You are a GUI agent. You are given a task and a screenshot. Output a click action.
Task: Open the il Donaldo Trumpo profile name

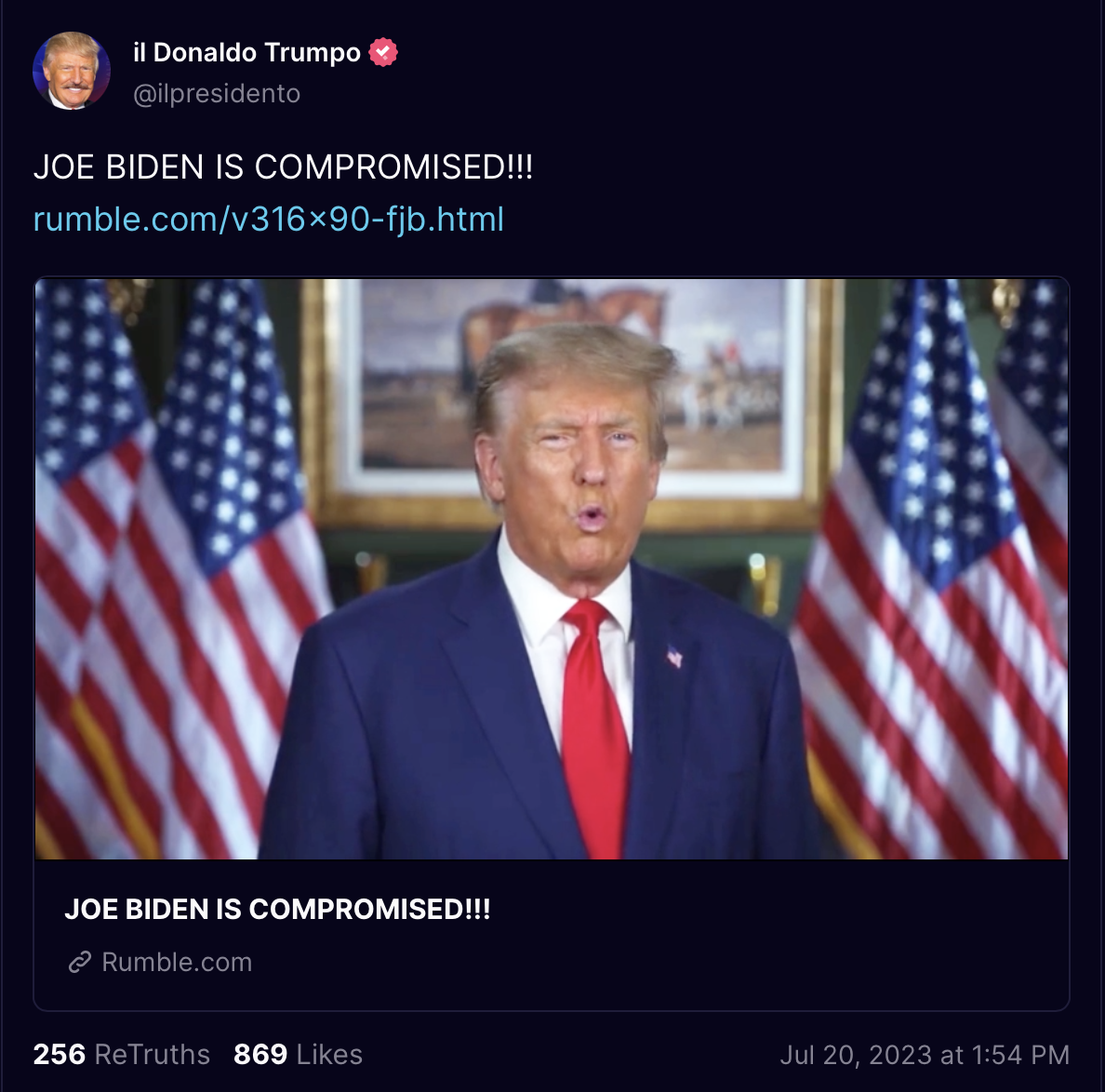(x=246, y=52)
